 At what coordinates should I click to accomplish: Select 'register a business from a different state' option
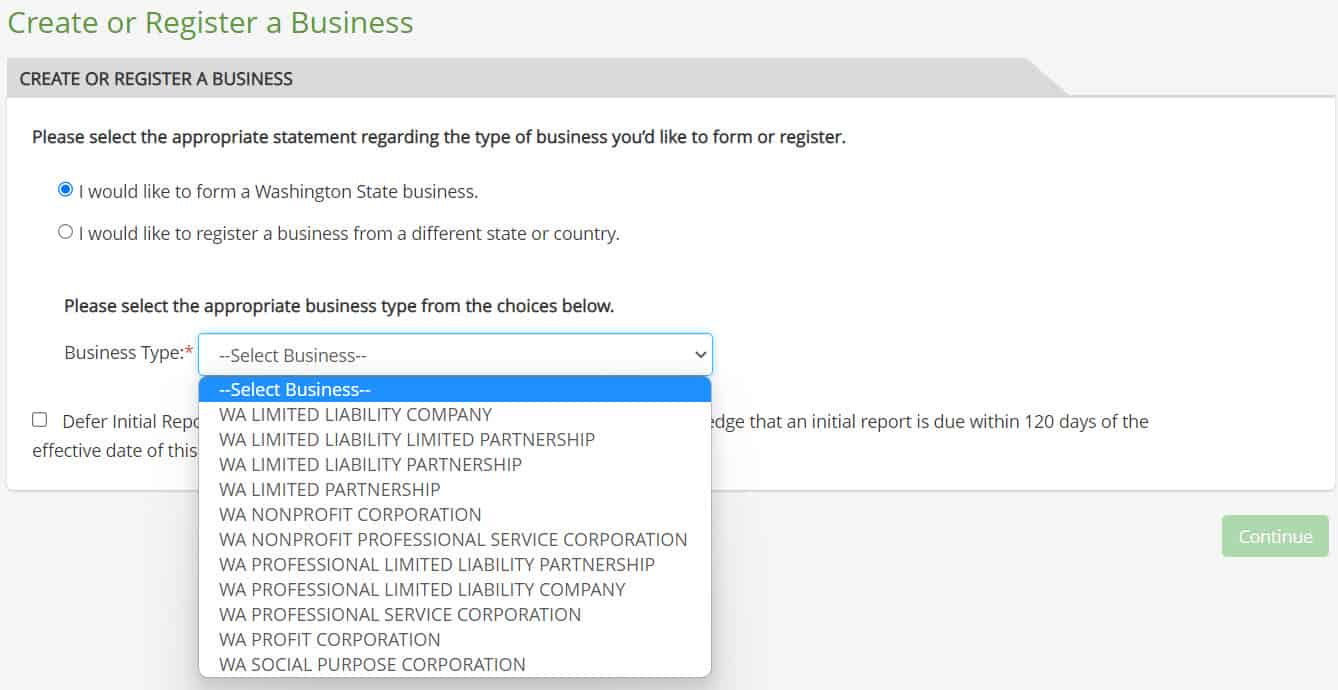tap(65, 232)
